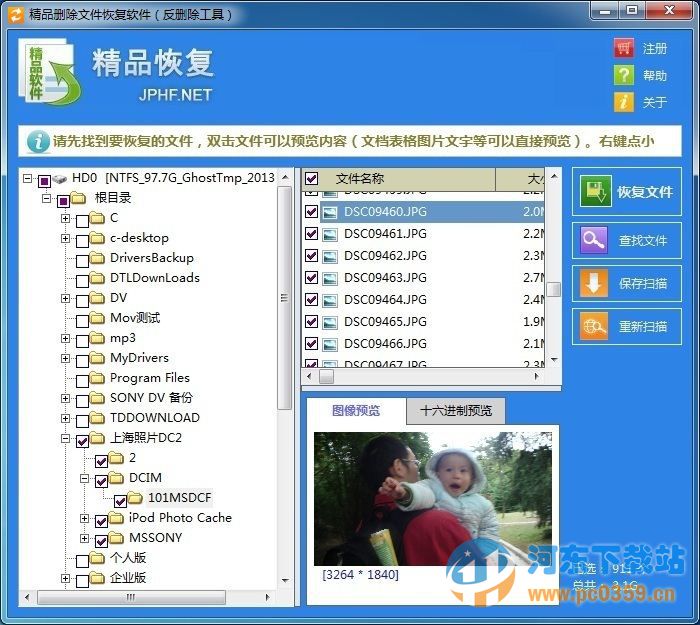Click the file list scroll-right arrow
The width and height of the screenshot is (700, 625).
pos(537,376)
